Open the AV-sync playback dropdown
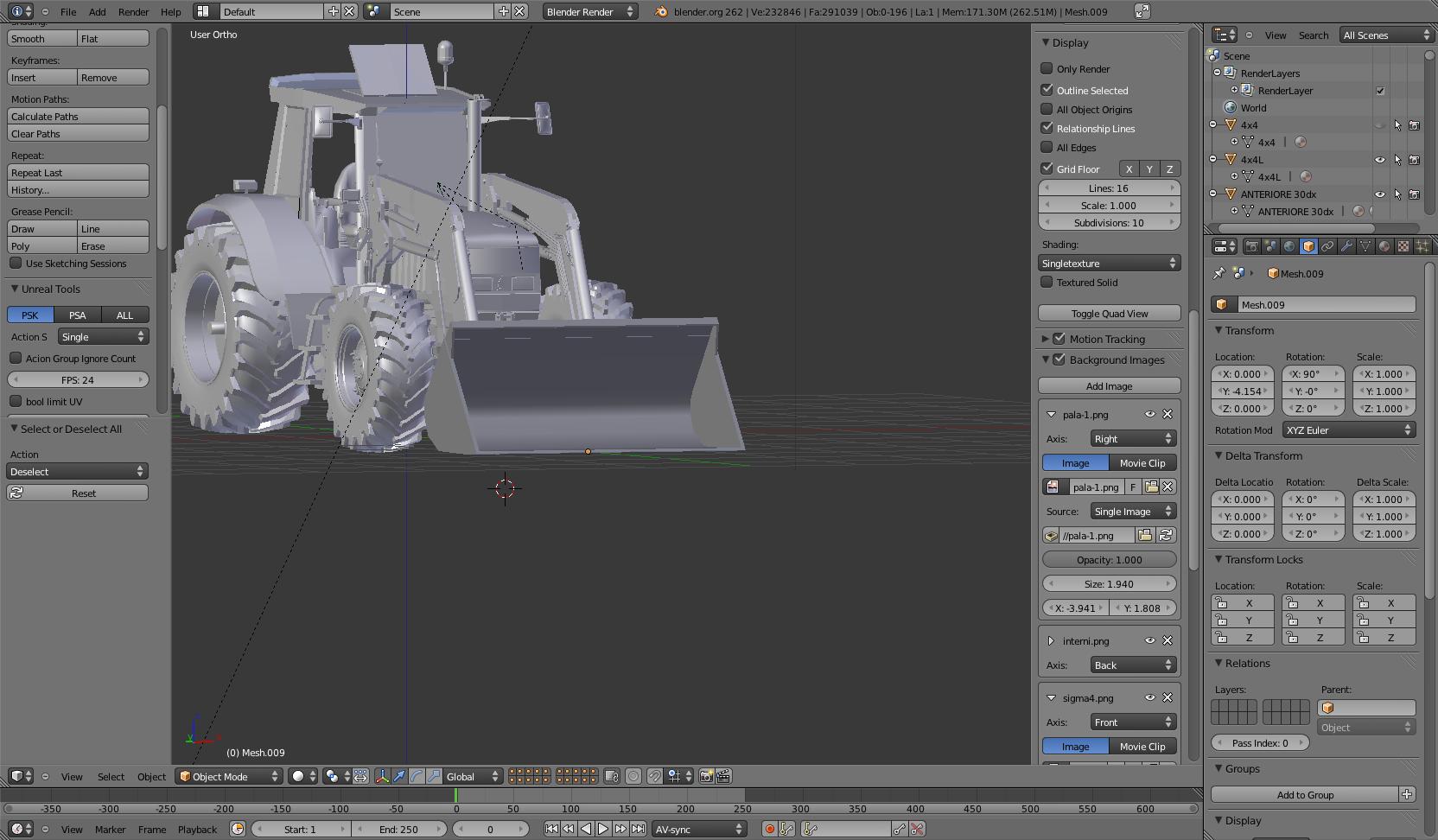The width and height of the screenshot is (1438, 840). pyautogui.click(x=698, y=829)
